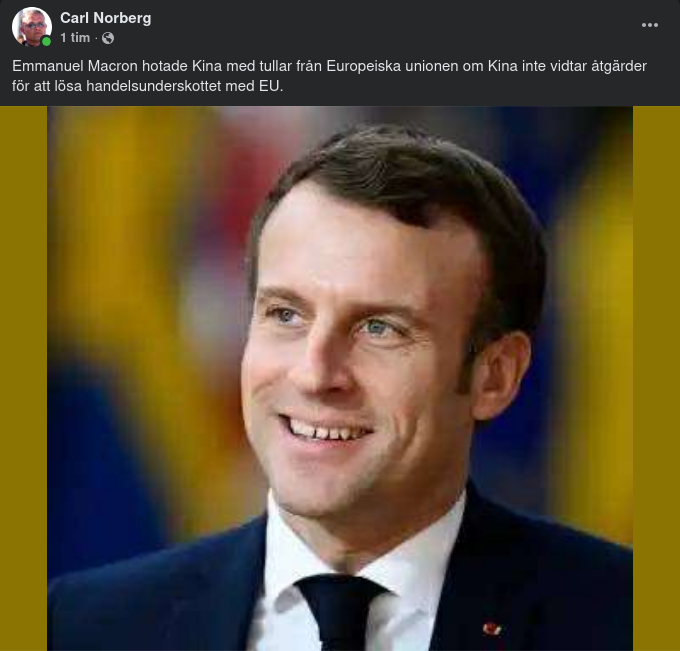Open Carl Norberg's profile via name link
680x651 pixels.
105,18
